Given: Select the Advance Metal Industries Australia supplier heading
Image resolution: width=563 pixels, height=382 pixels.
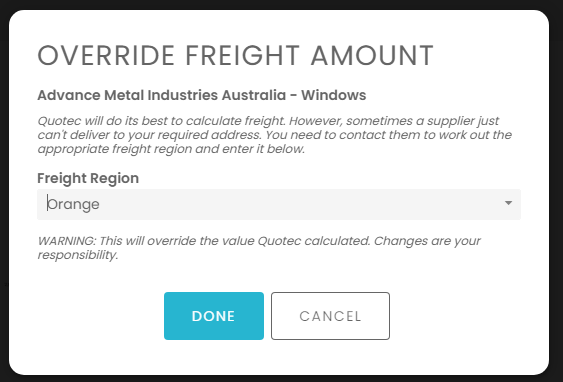Looking at the screenshot, I should pyautogui.click(x=202, y=95).
